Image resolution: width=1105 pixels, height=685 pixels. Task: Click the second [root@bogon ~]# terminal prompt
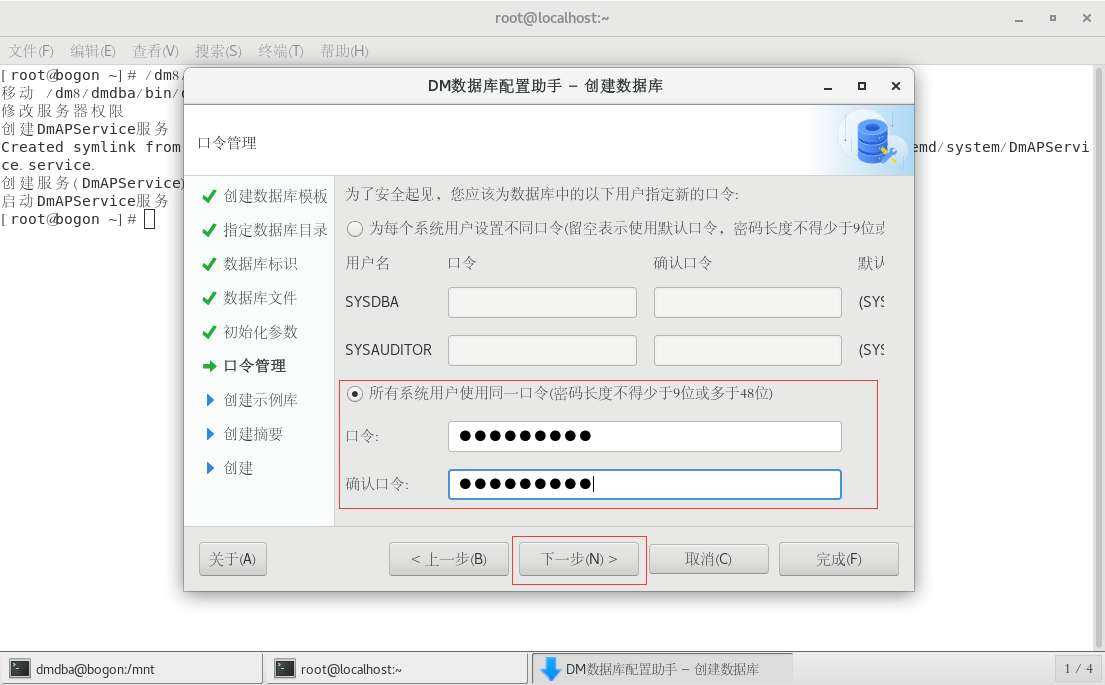68,219
